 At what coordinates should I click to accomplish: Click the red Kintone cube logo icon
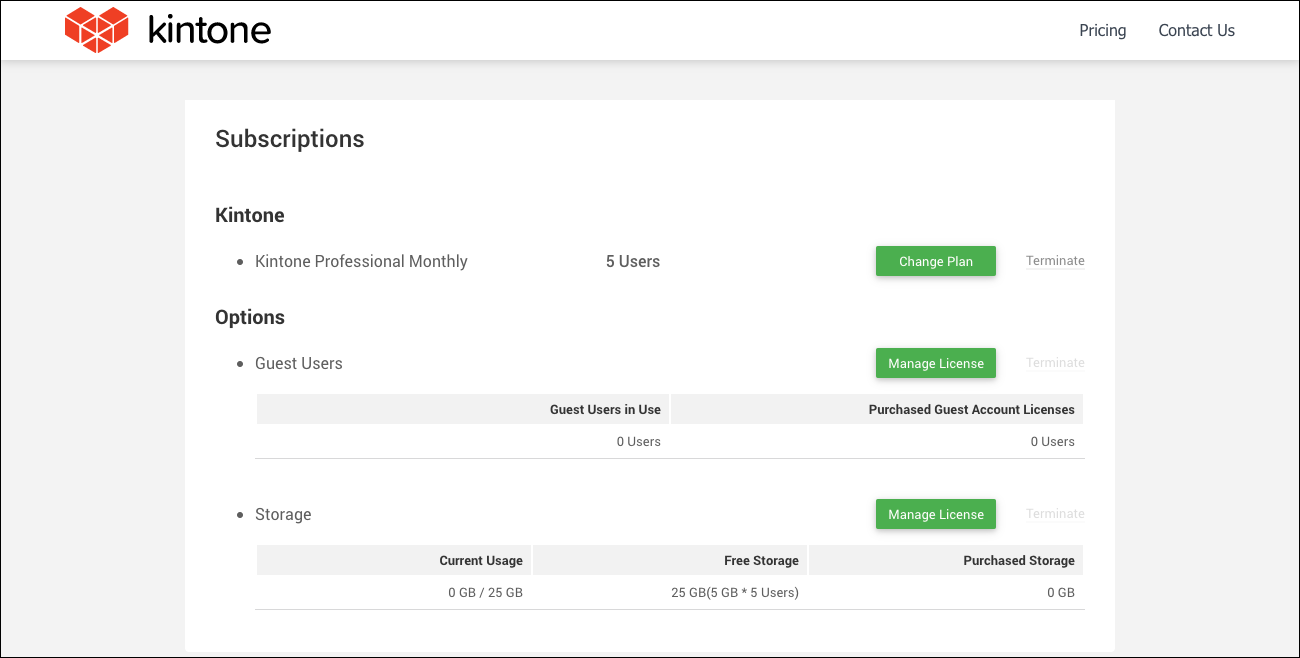coord(96,30)
